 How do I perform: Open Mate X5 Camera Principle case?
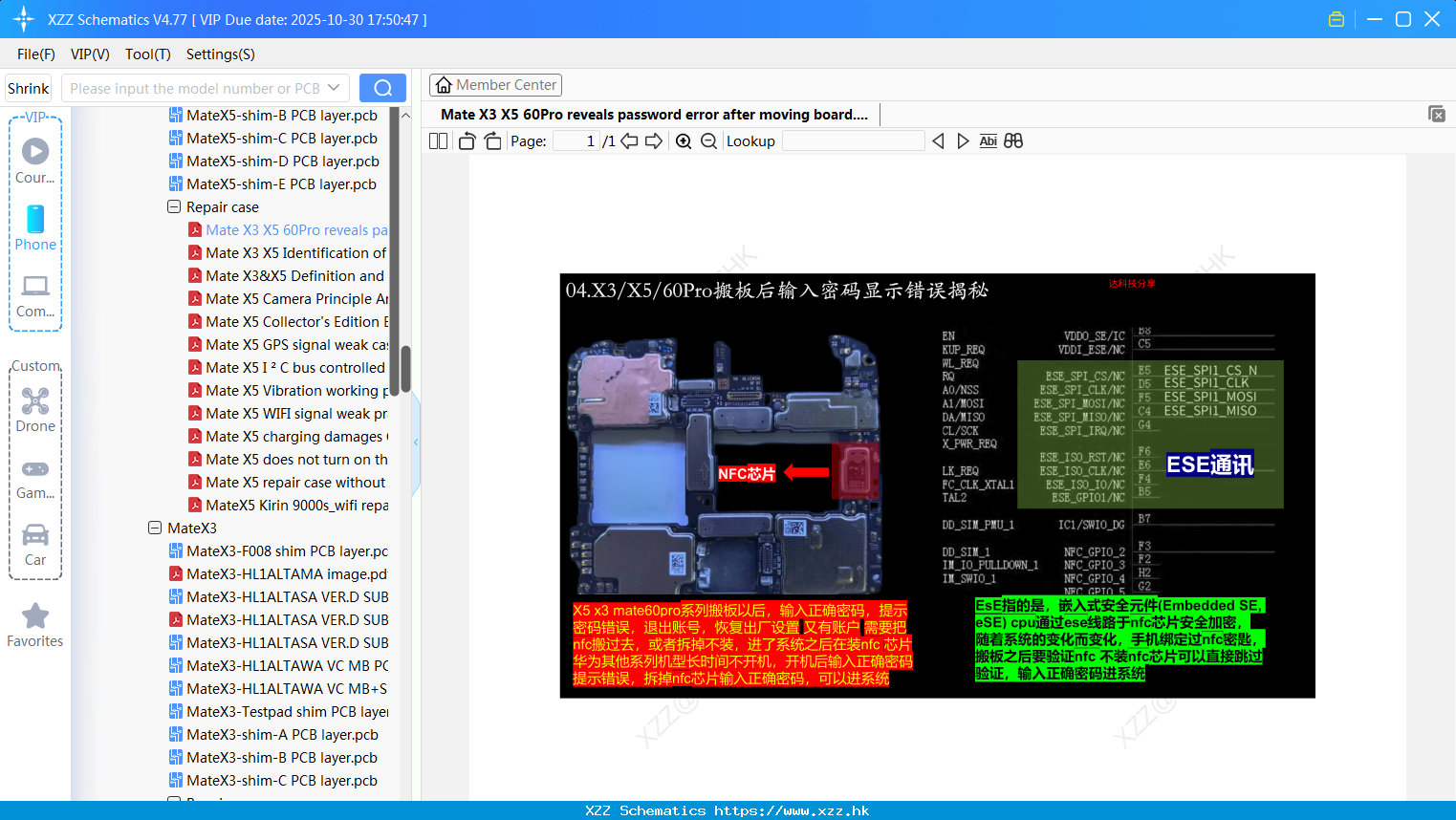pyautogui.click(x=288, y=298)
